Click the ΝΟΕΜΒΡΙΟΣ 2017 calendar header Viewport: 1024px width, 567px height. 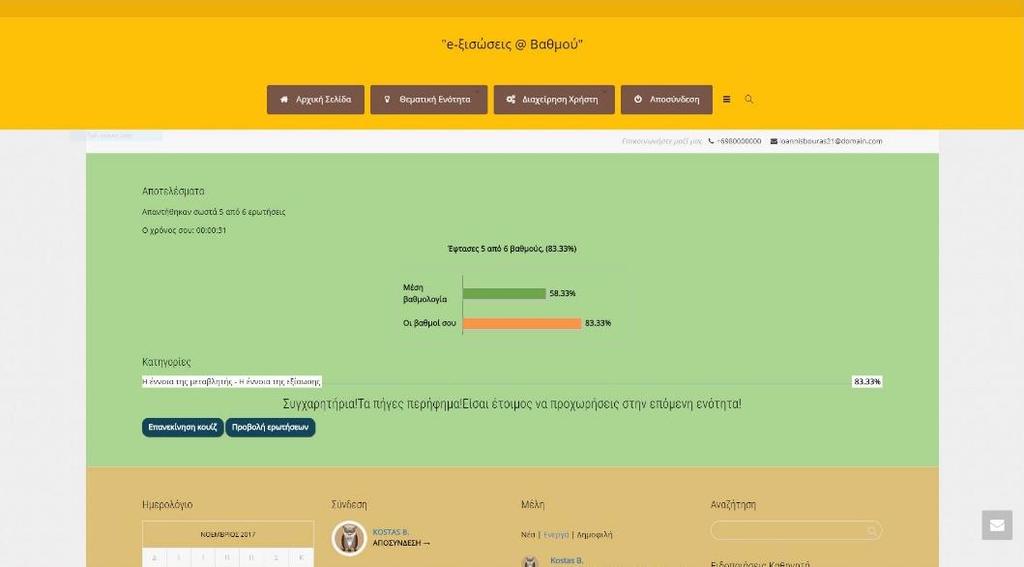228,534
